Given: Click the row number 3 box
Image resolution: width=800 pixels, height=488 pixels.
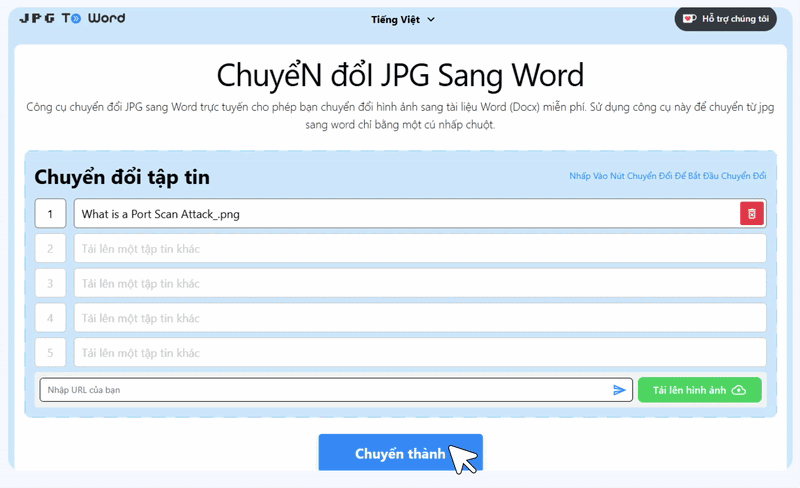Looking at the screenshot, I should click(x=50, y=283).
